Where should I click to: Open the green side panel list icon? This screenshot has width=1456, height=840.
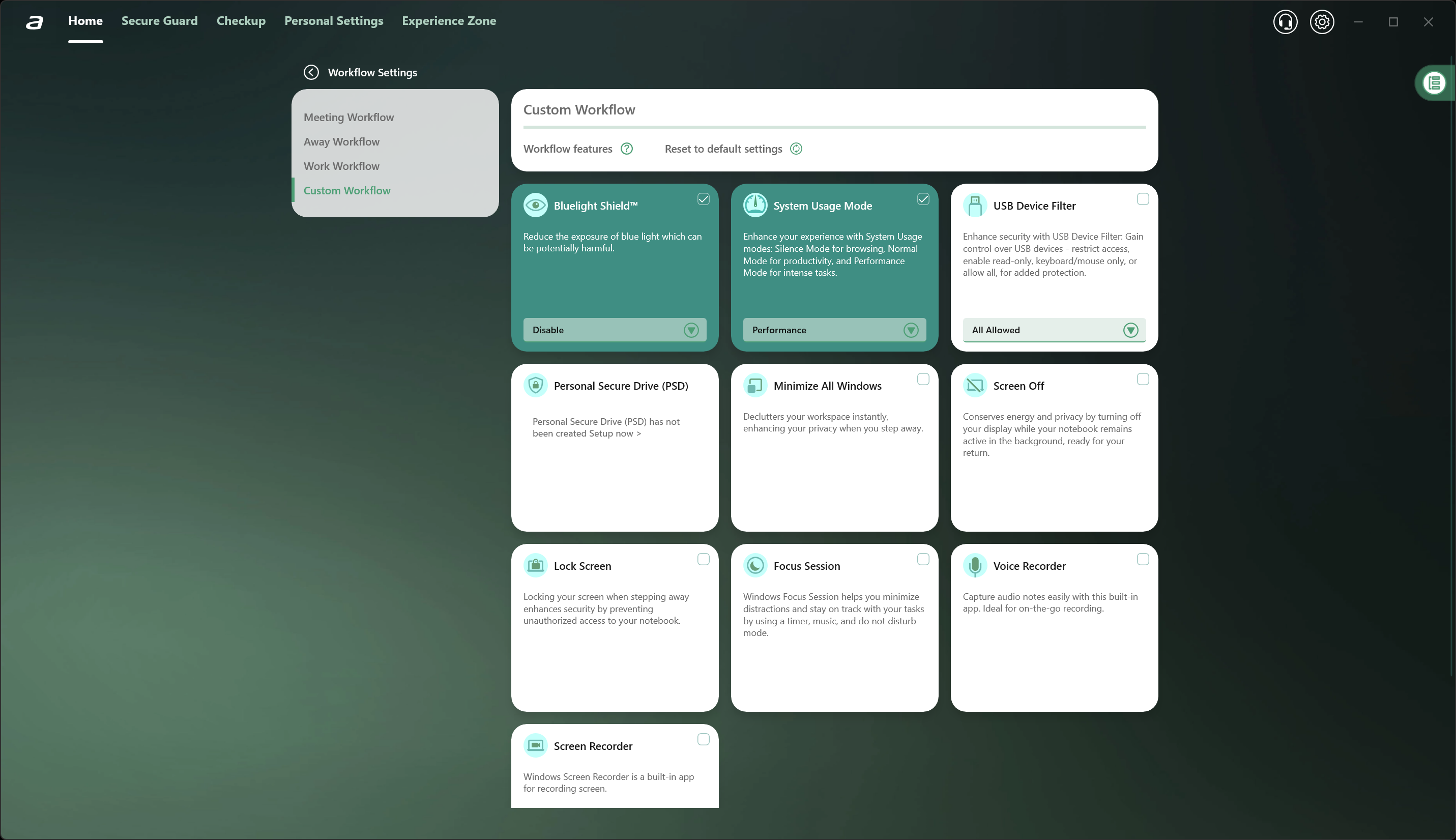click(1434, 83)
